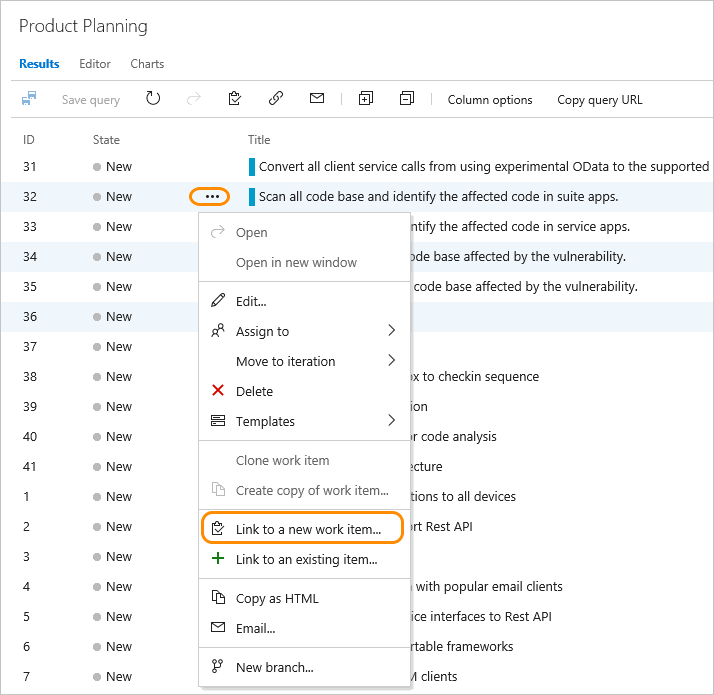Image resolution: width=714 pixels, height=695 pixels.
Task: Click the New state of row 40
Action: pos(118,437)
